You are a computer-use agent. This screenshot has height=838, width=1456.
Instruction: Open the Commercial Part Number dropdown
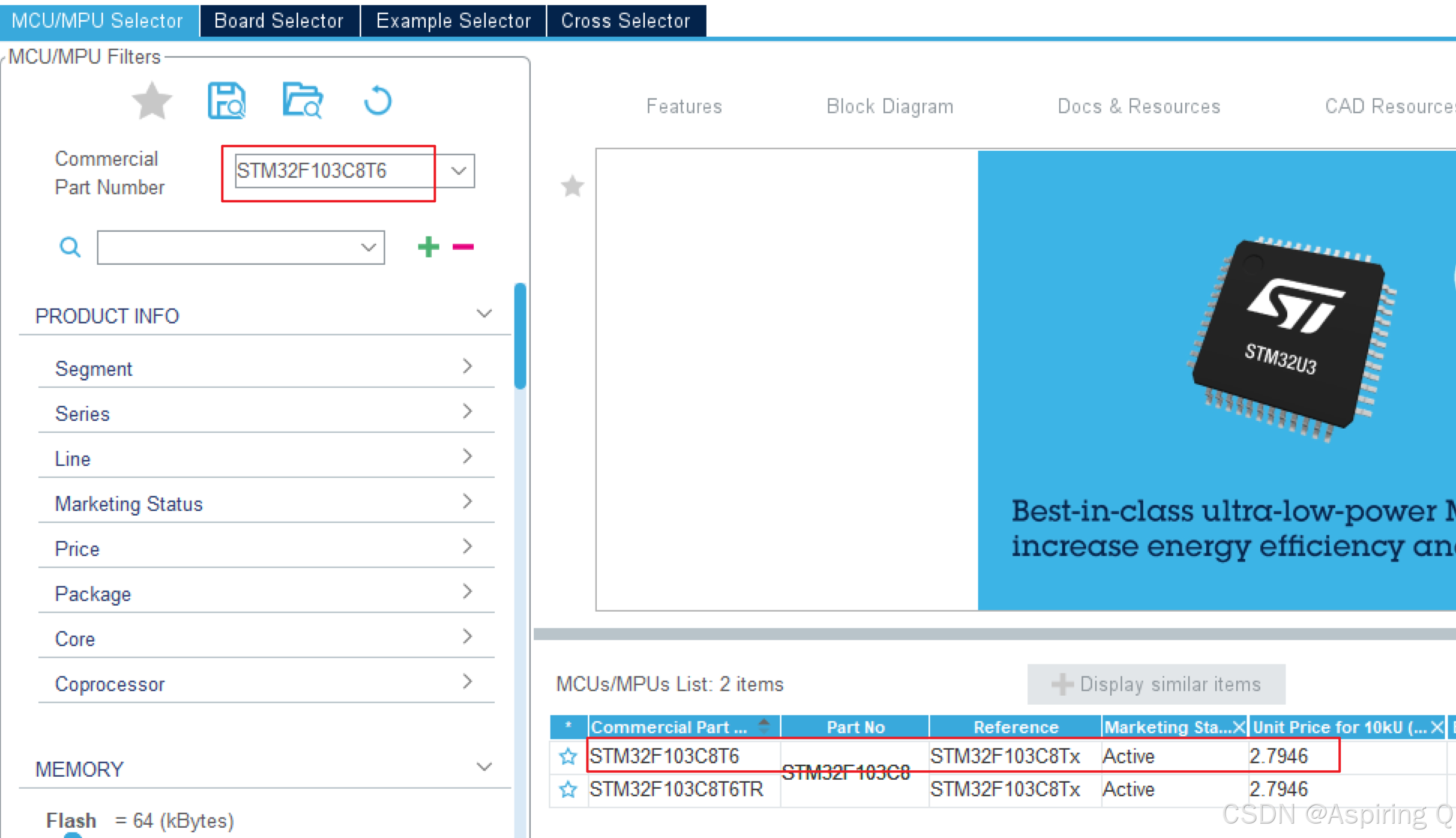tap(459, 171)
